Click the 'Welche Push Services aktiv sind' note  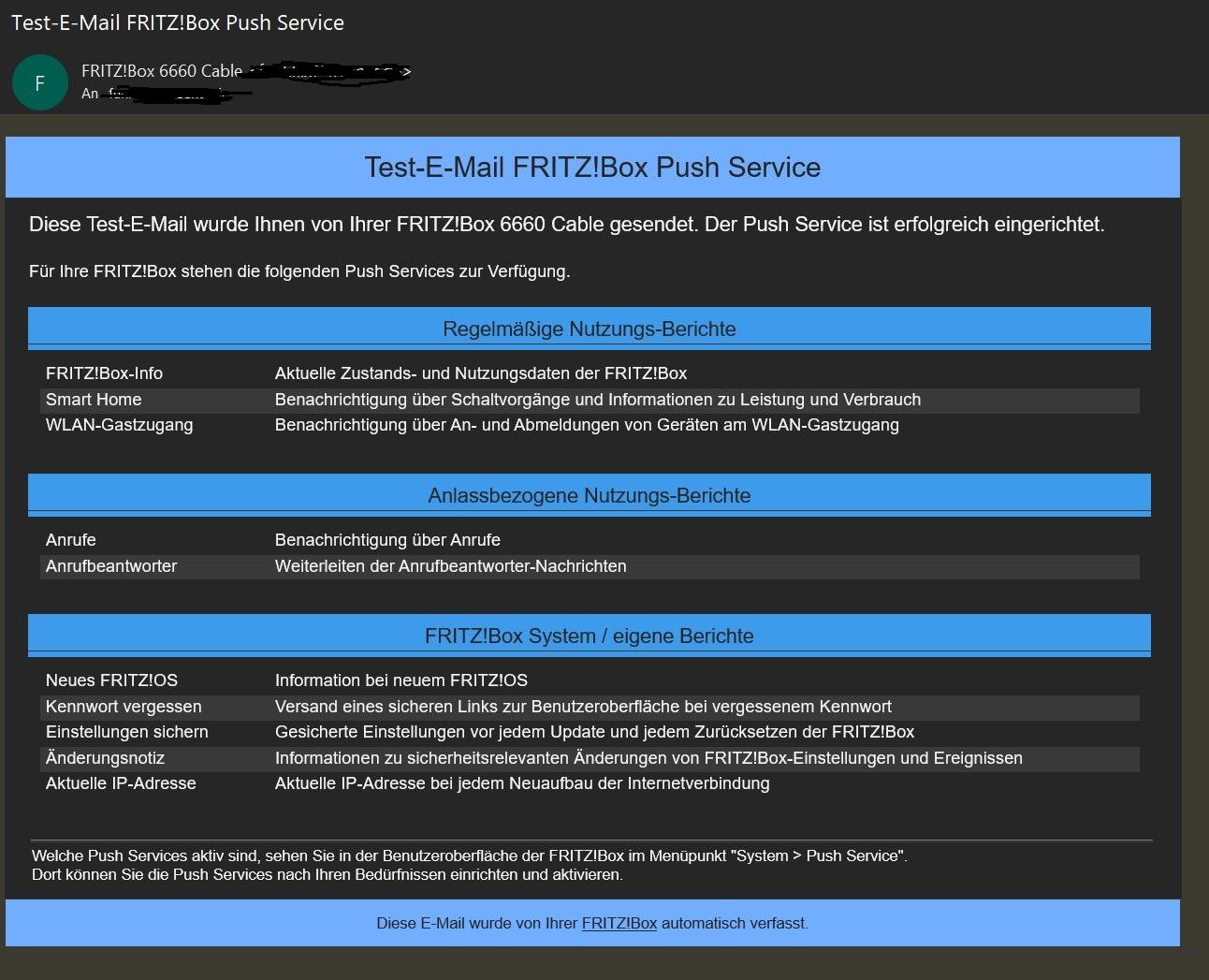pyautogui.click(x=469, y=856)
